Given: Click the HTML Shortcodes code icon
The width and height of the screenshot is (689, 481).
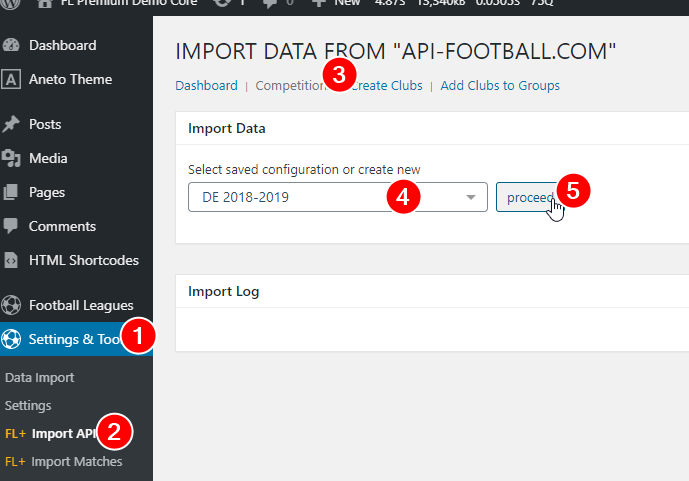Looking at the screenshot, I should [x=11, y=260].
